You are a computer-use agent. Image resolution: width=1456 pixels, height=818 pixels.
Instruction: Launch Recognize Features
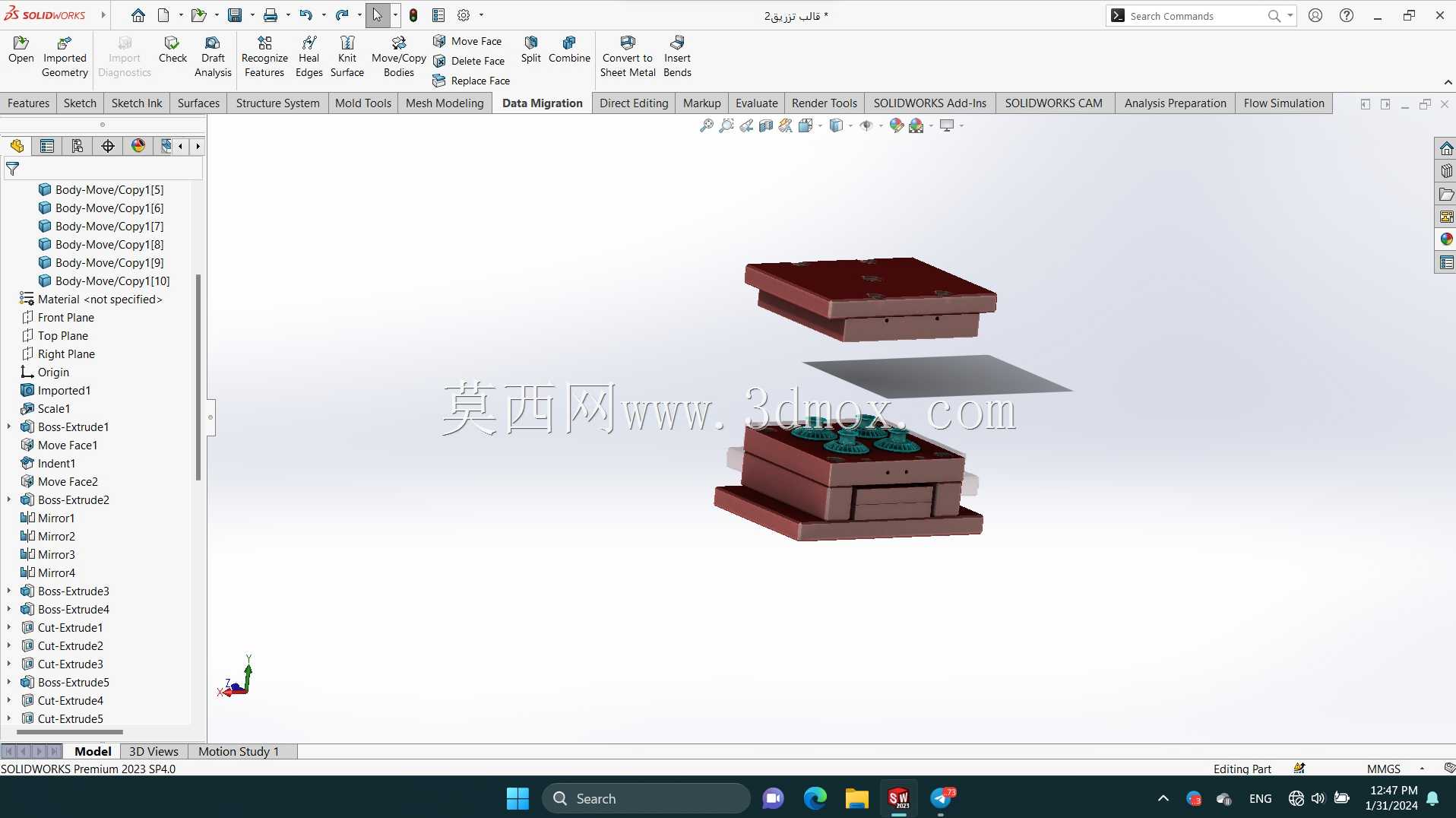(x=264, y=57)
